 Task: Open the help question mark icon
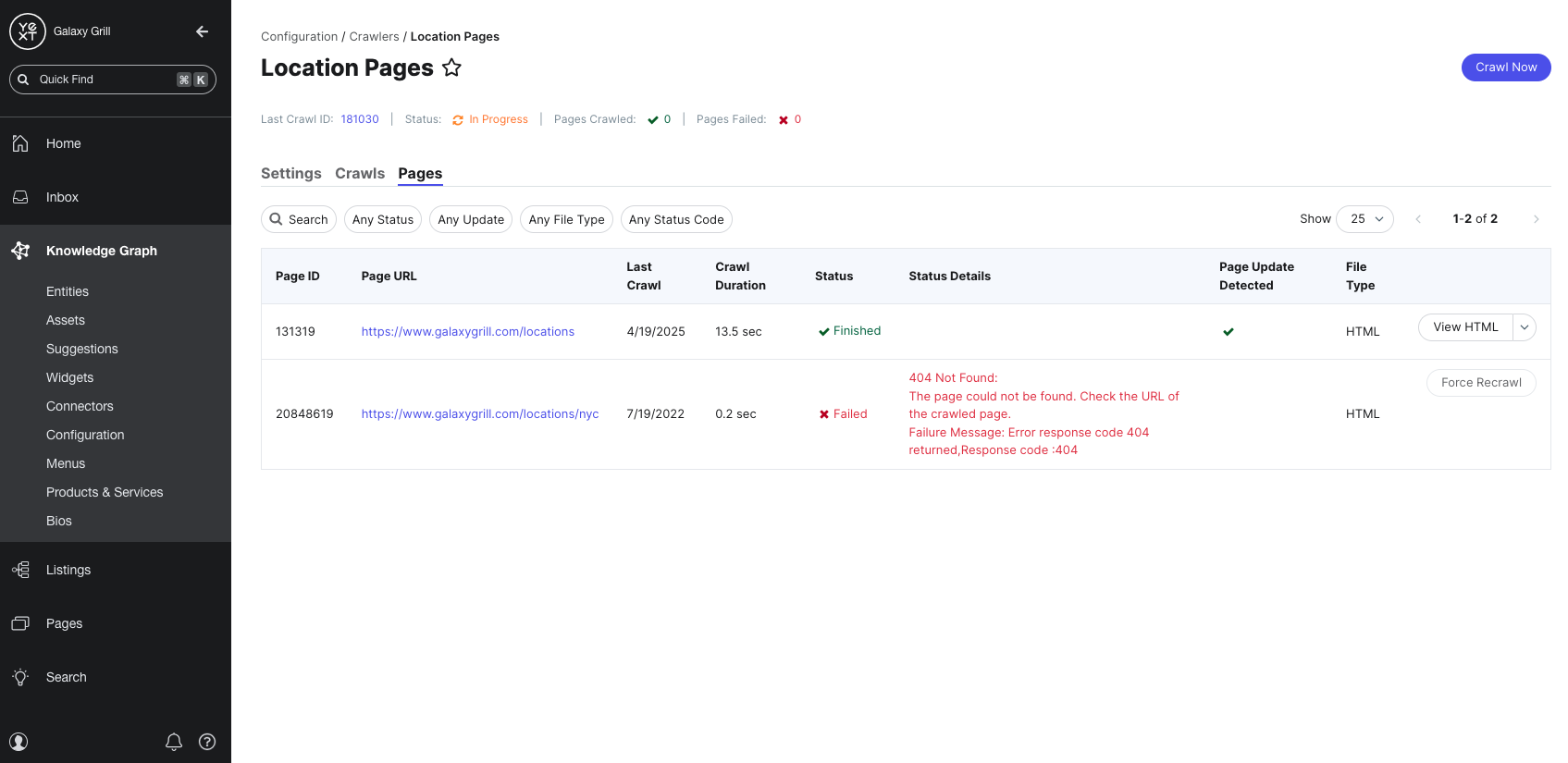(x=207, y=742)
